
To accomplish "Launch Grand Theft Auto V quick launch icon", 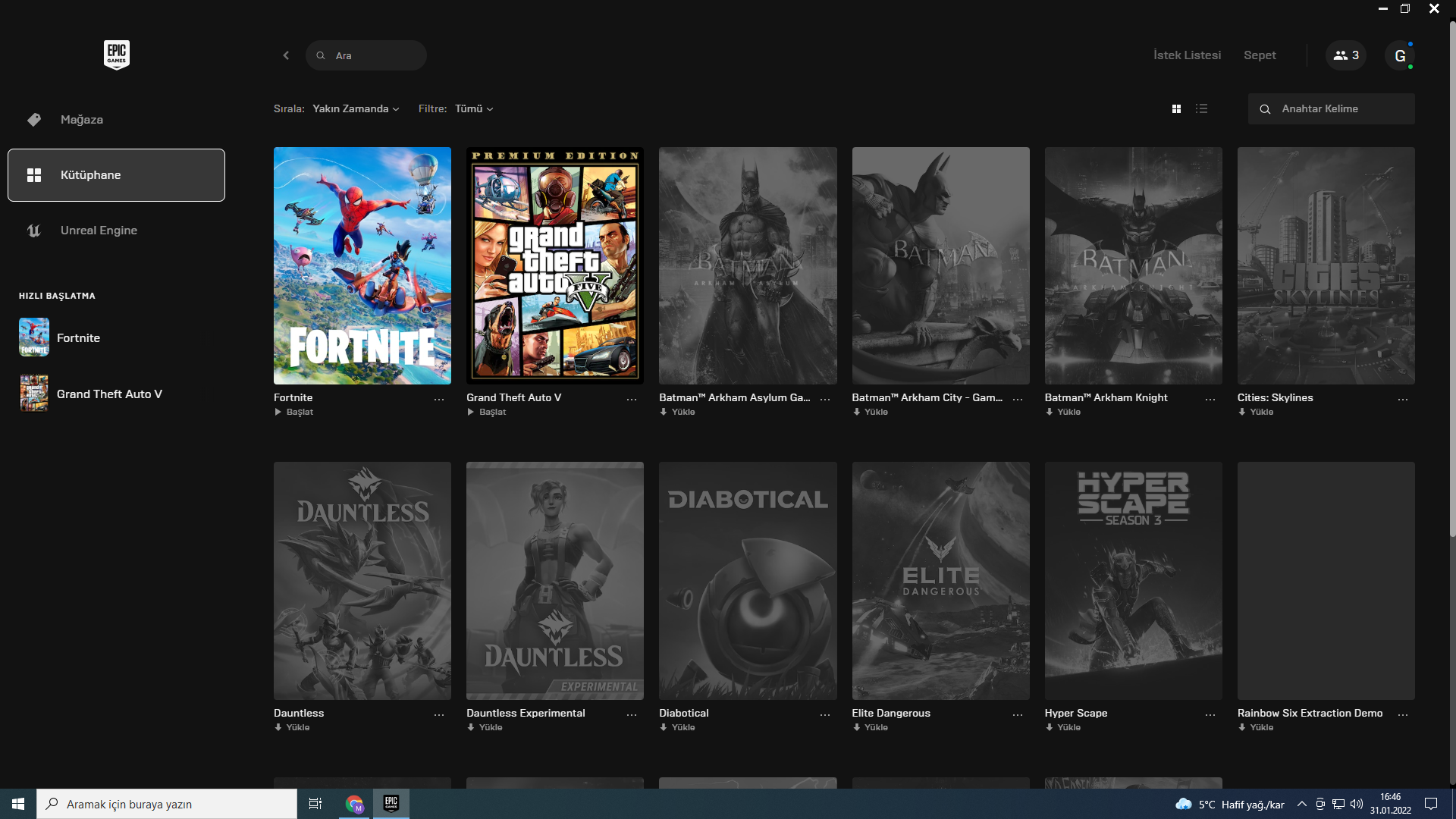I will (x=34, y=394).
